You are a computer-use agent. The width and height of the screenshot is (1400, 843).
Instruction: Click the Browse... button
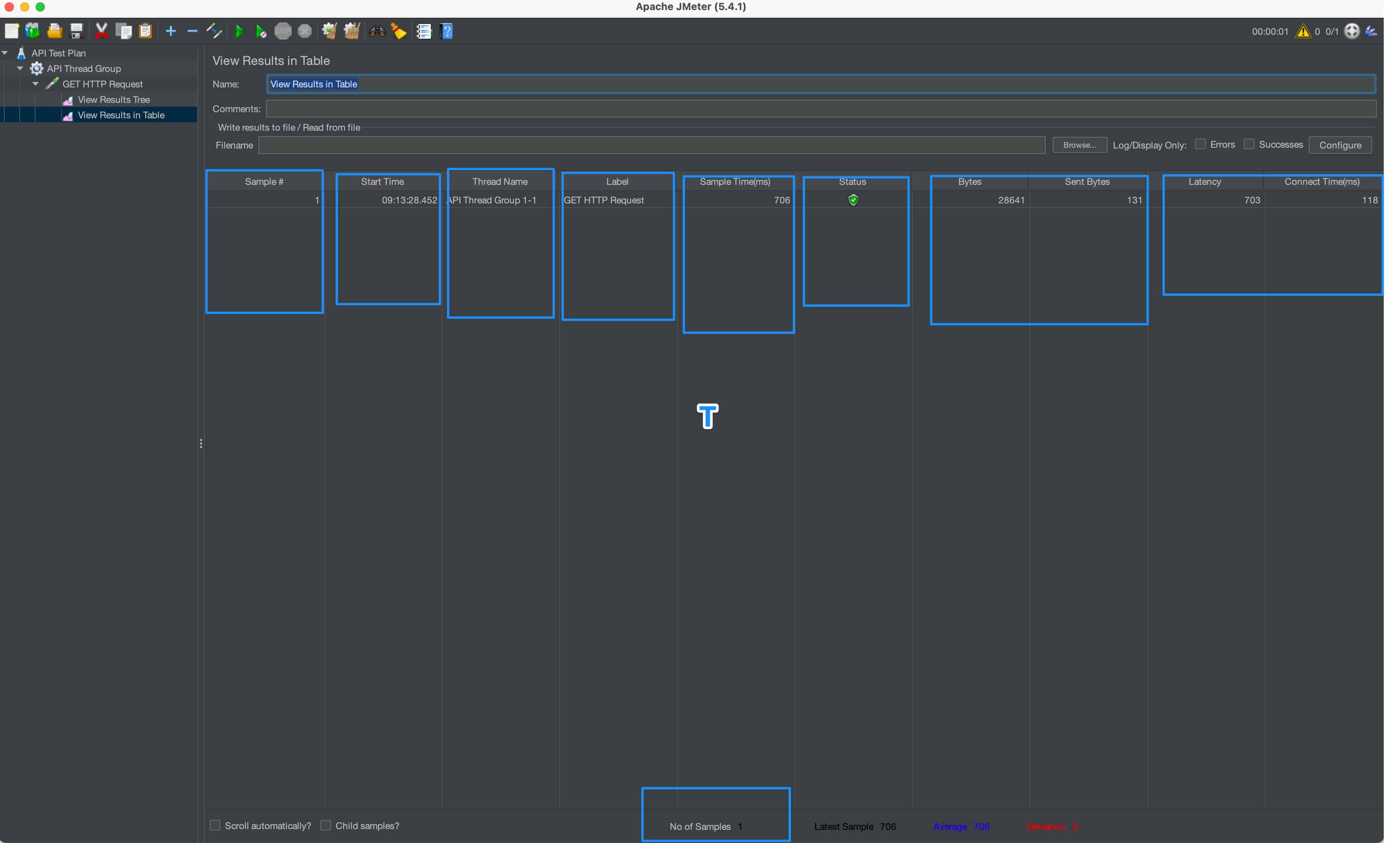[1079, 145]
